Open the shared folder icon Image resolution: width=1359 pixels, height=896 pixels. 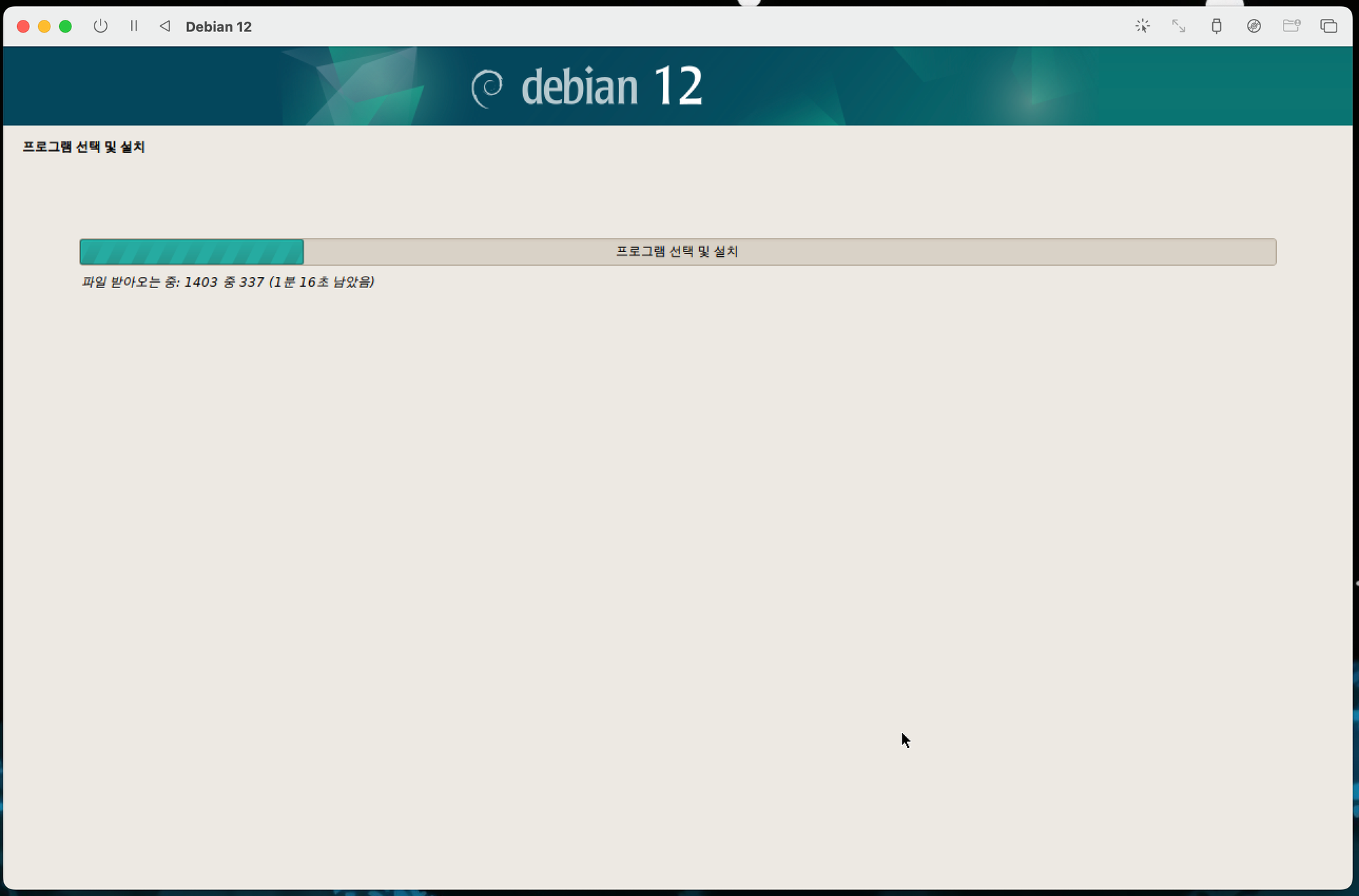[1291, 26]
